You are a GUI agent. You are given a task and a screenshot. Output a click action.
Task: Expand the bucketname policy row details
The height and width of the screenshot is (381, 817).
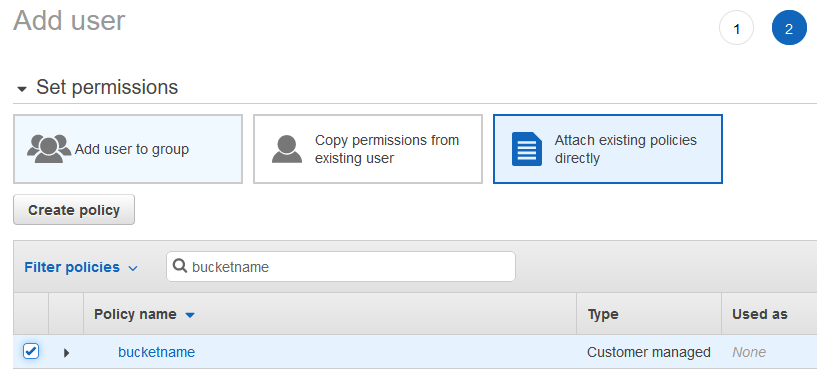coord(66,353)
